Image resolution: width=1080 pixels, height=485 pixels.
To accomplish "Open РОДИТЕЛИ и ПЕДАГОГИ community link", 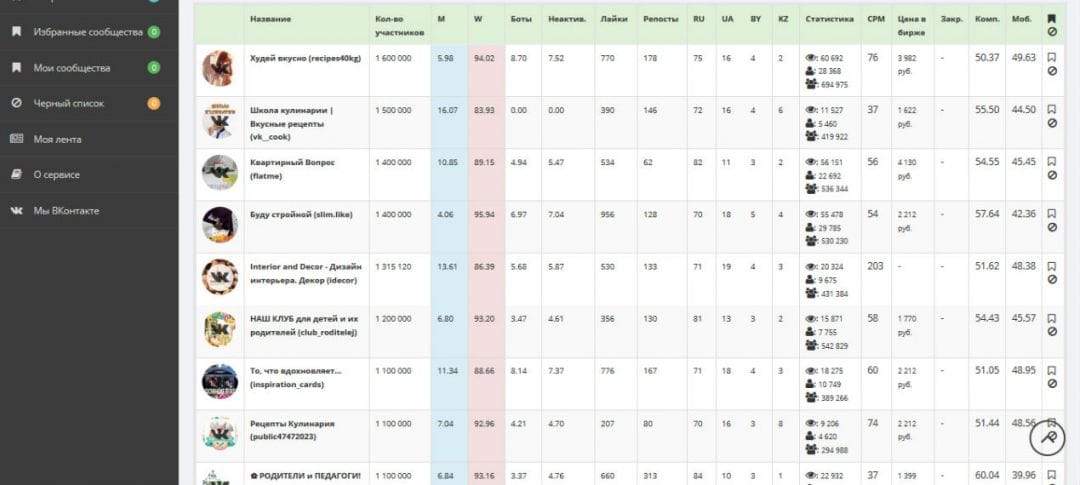I will coord(304,475).
